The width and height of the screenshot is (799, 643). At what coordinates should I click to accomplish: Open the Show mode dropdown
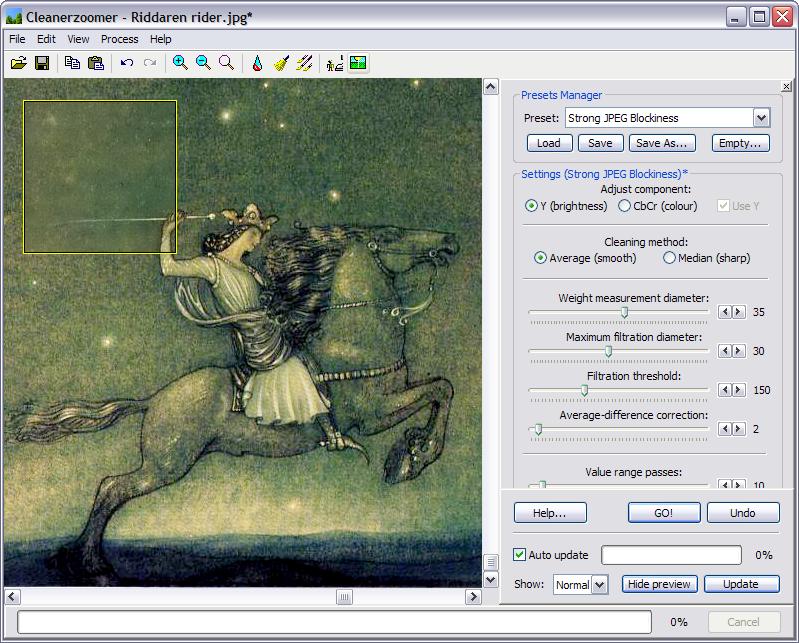click(x=600, y=585)
